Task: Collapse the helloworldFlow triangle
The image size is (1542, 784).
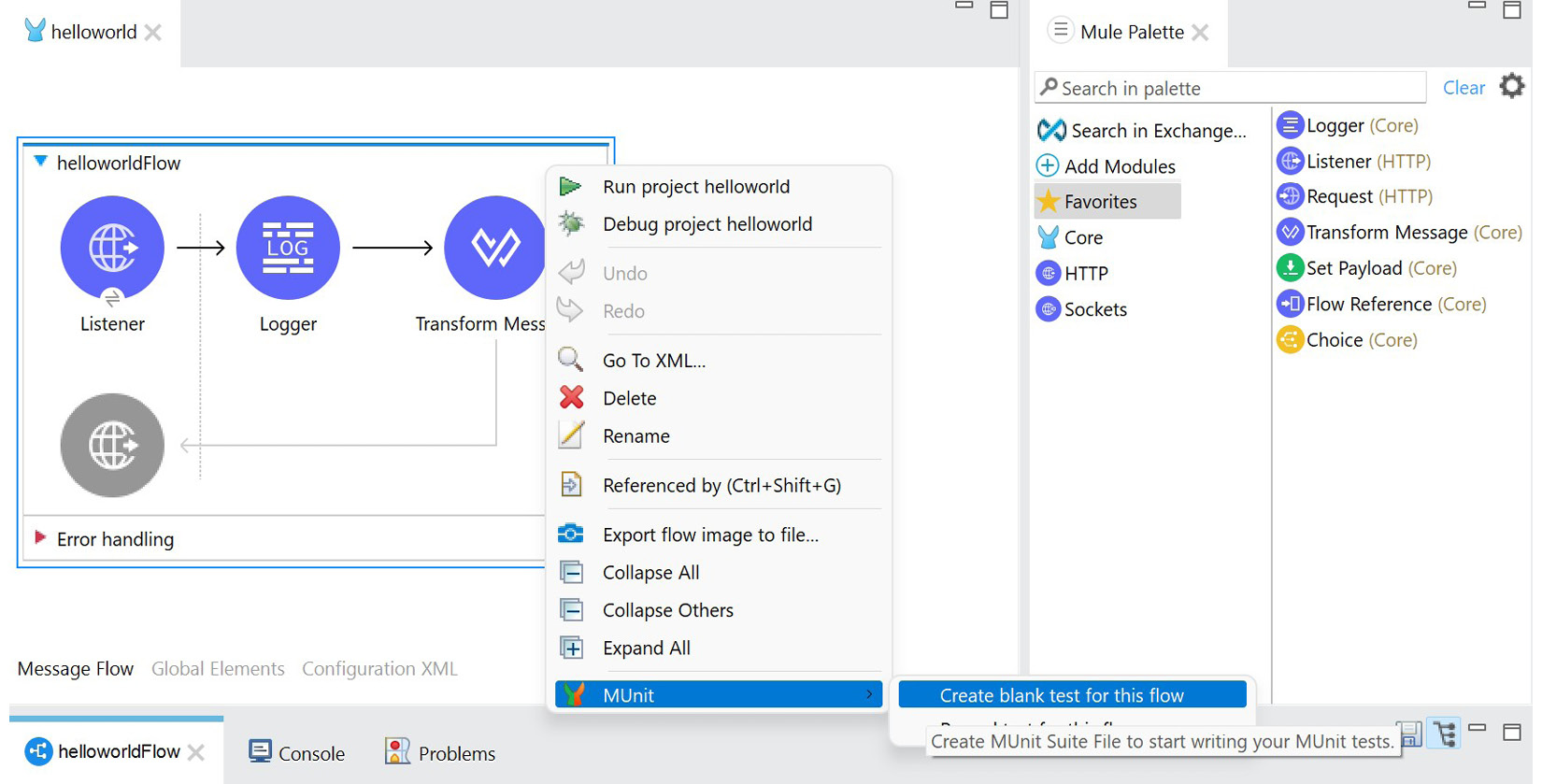Action: tap(40, 162)
